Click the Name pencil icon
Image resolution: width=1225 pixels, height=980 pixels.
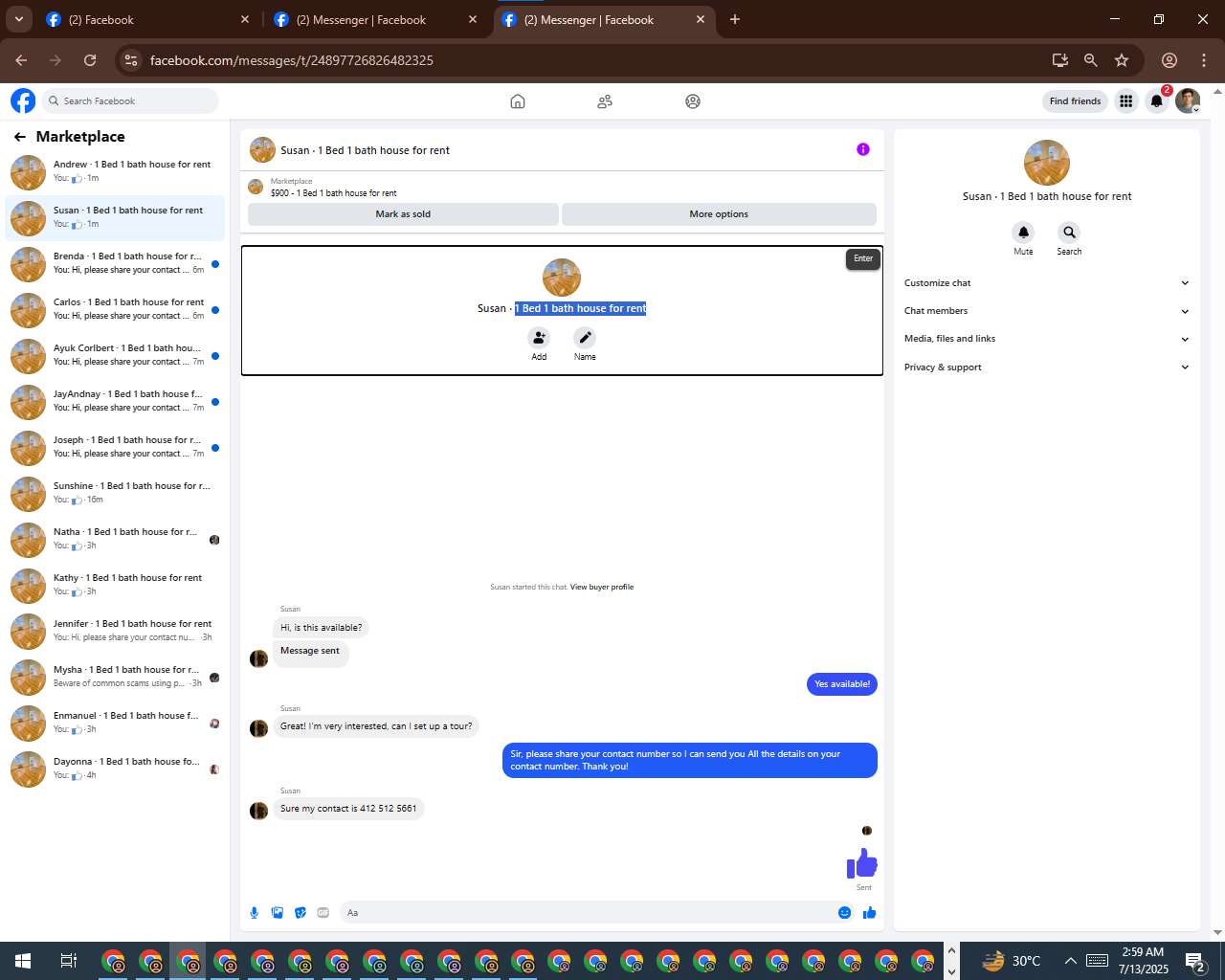(585, 338)
